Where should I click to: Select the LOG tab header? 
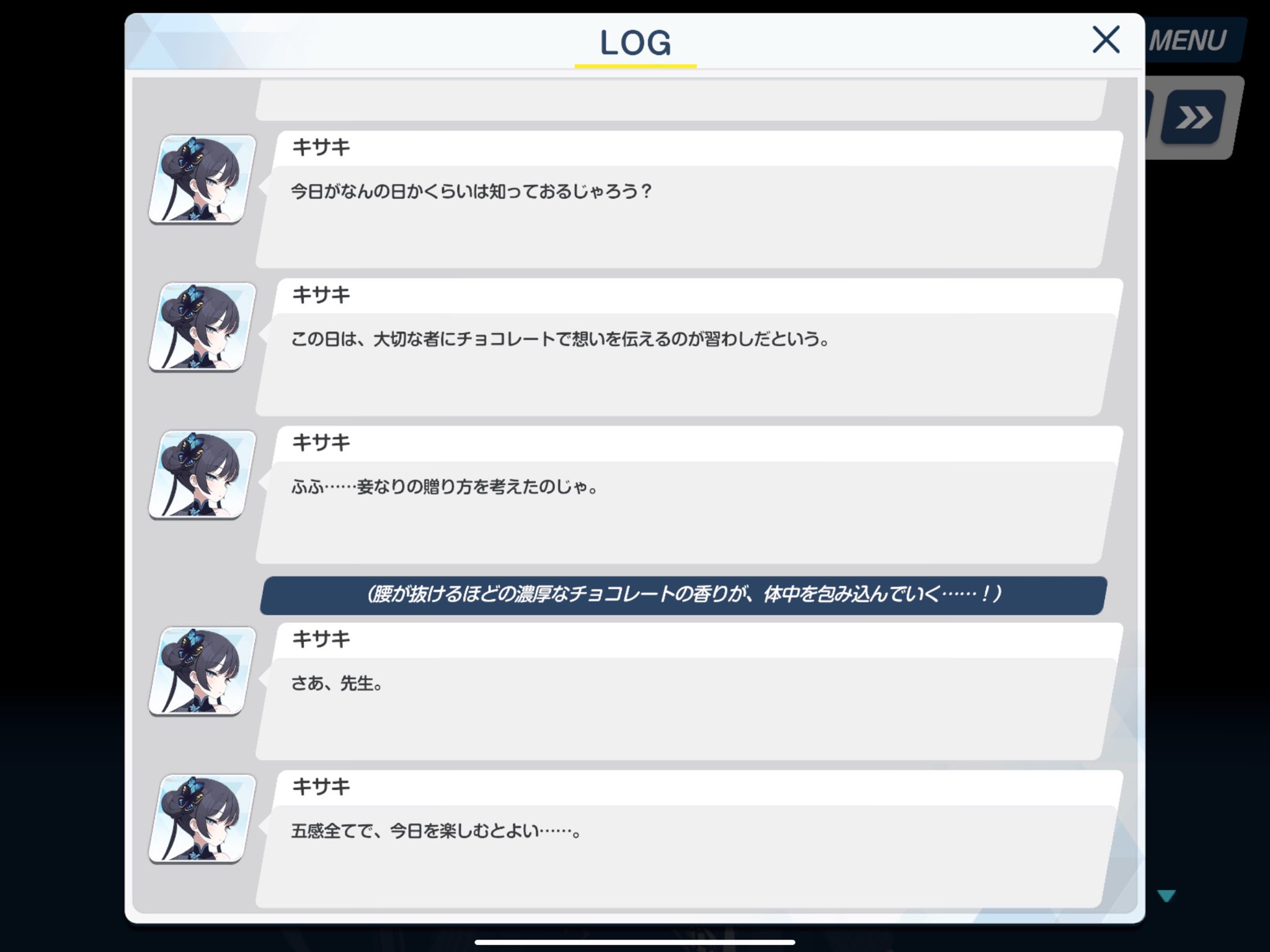tap(635, 43)
